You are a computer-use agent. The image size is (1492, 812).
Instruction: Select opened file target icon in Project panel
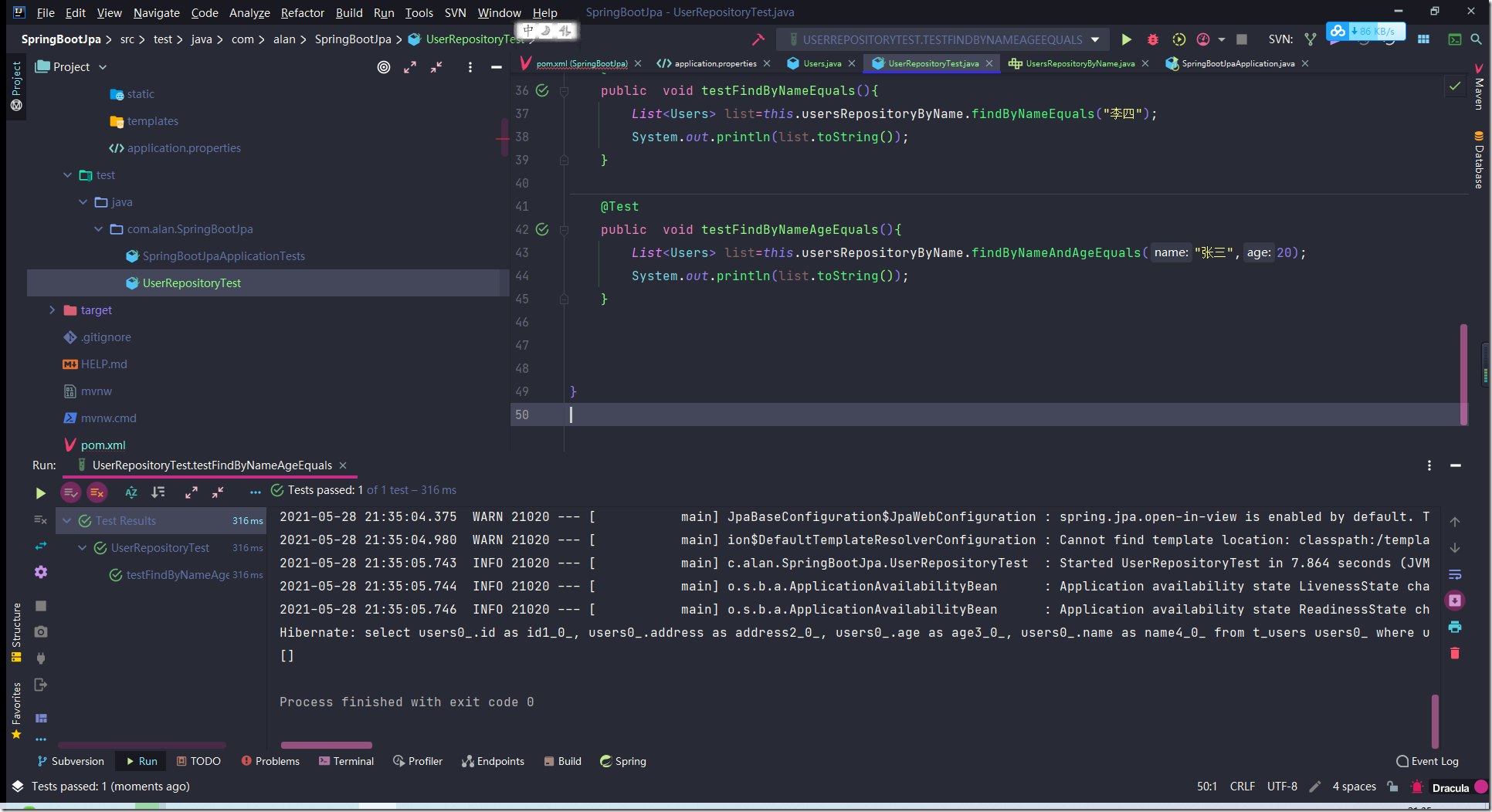point(384,67)
